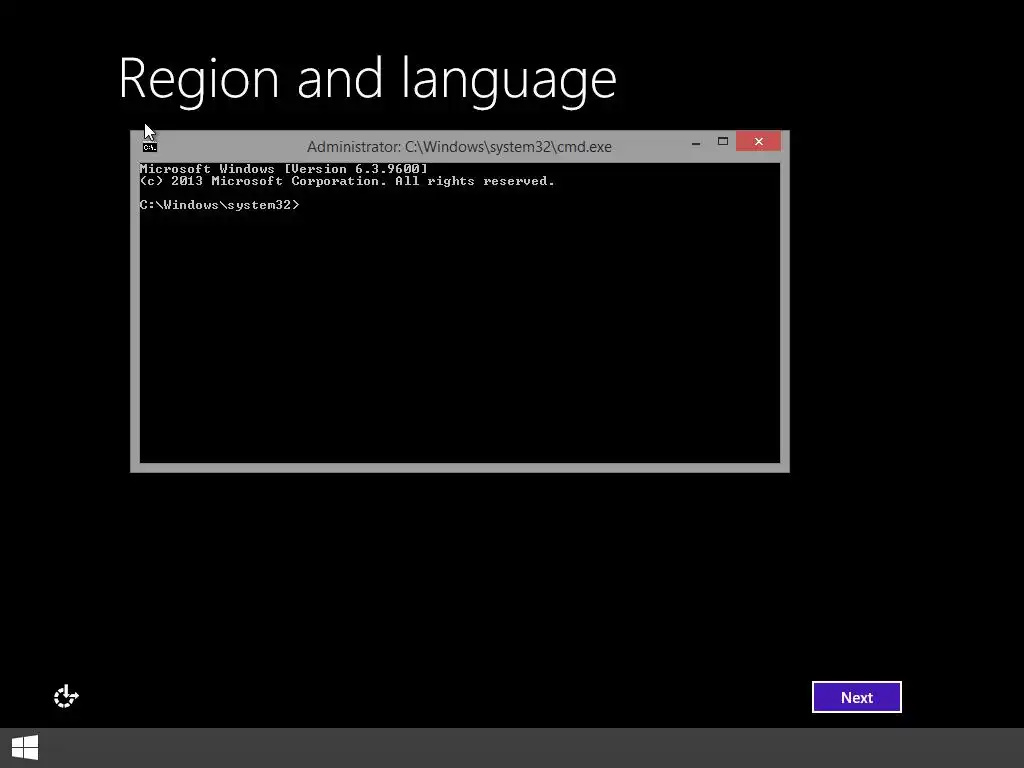Click the Region and language heading
The image size is (1024, 768).
pos(368,80)
